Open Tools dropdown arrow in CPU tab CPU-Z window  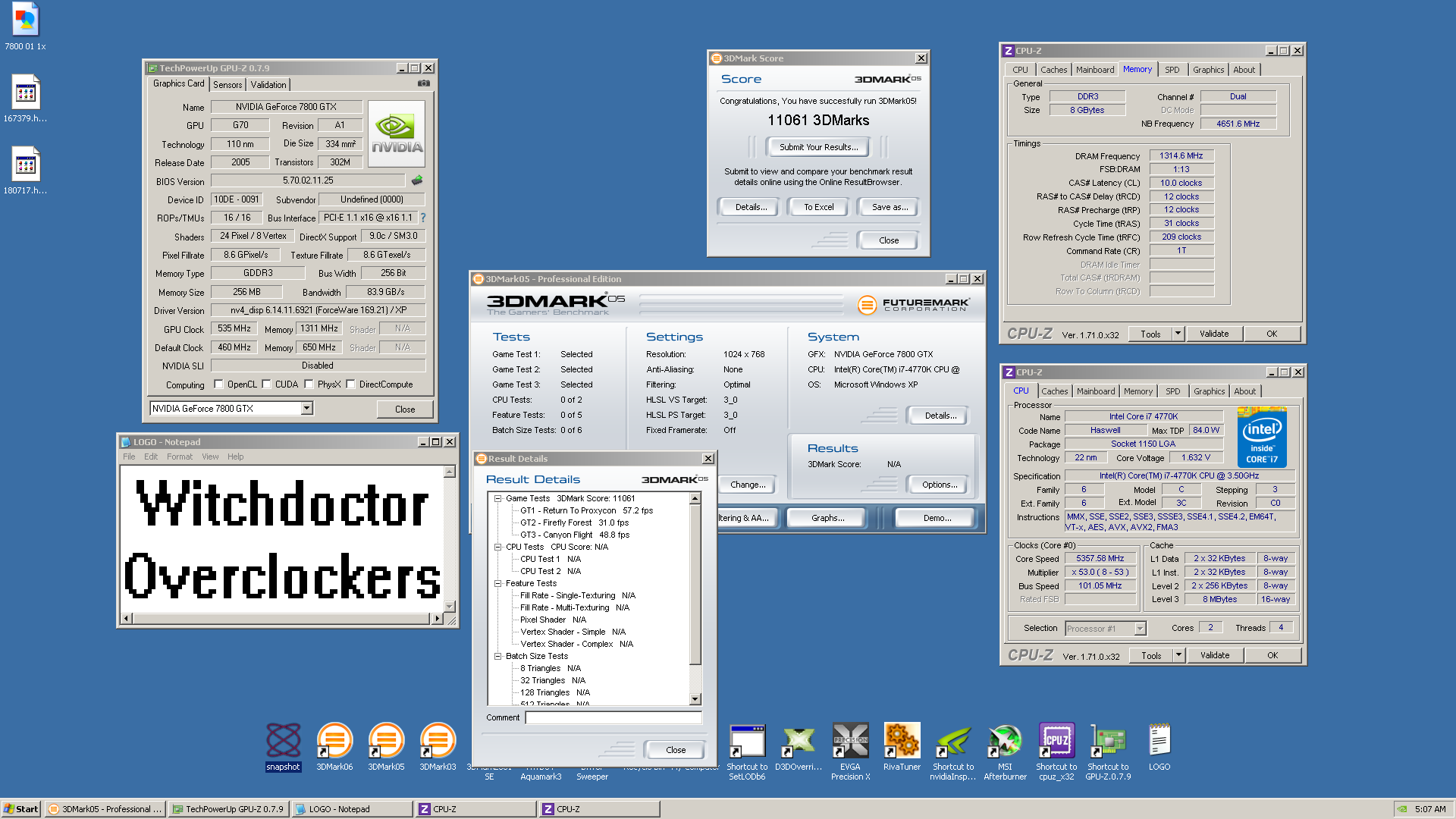[1178, 655]
